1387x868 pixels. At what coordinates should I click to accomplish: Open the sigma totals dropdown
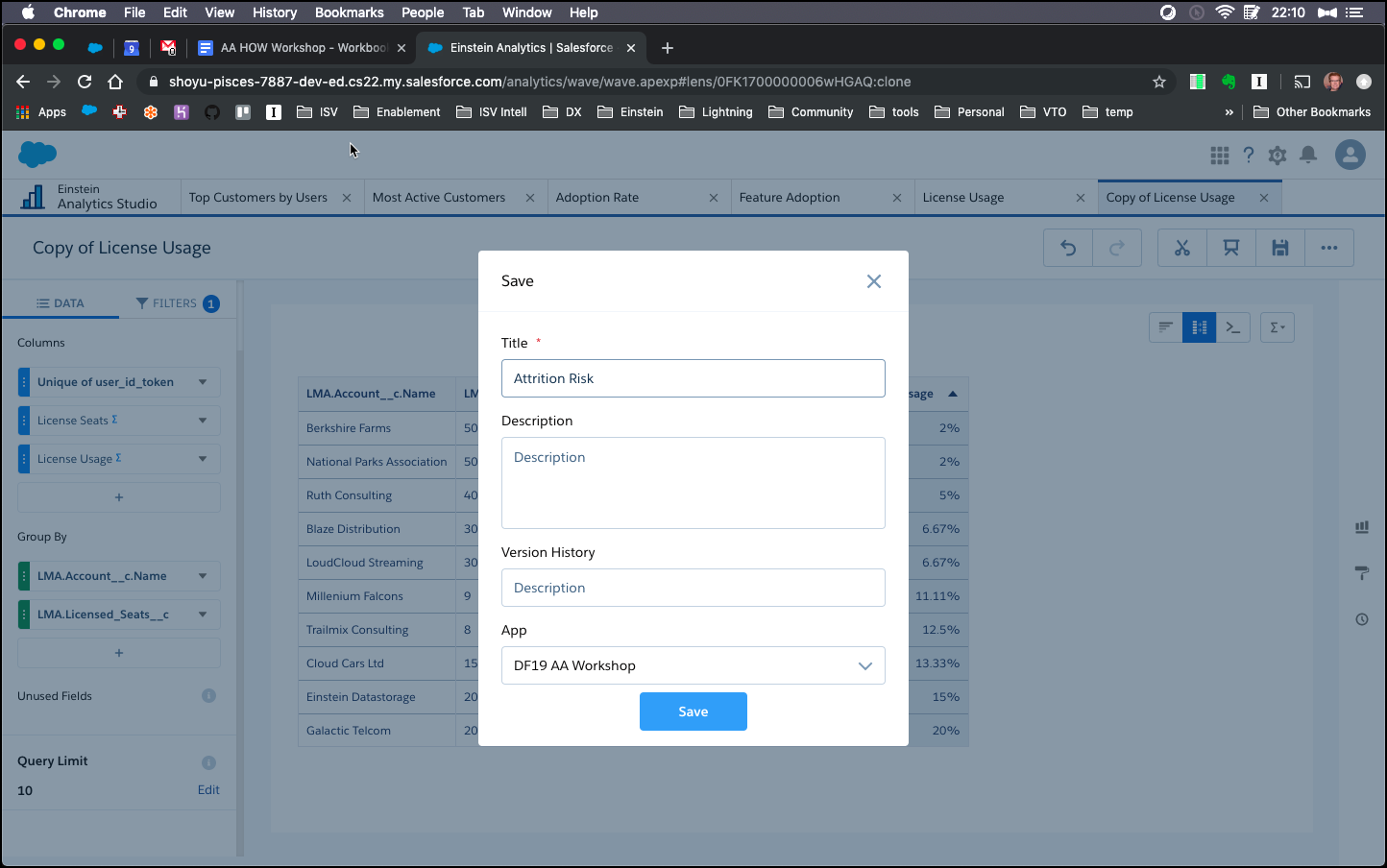click(x=1277, y=327)
